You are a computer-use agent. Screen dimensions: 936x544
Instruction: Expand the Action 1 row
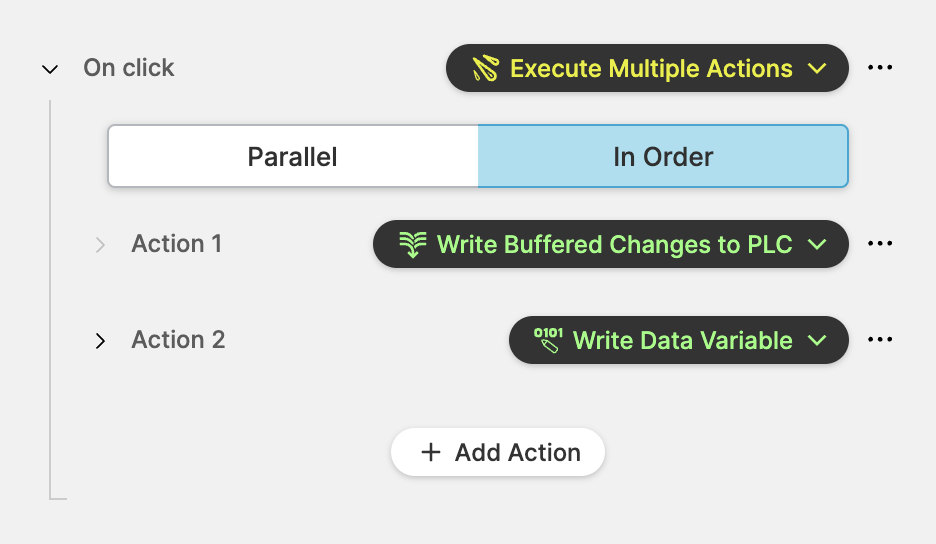tap(100, 245)
